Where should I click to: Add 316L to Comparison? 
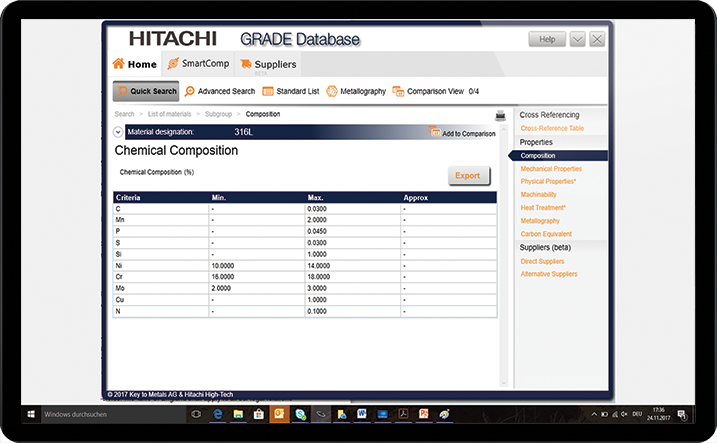pyautogui.click(x=462, y=133)
